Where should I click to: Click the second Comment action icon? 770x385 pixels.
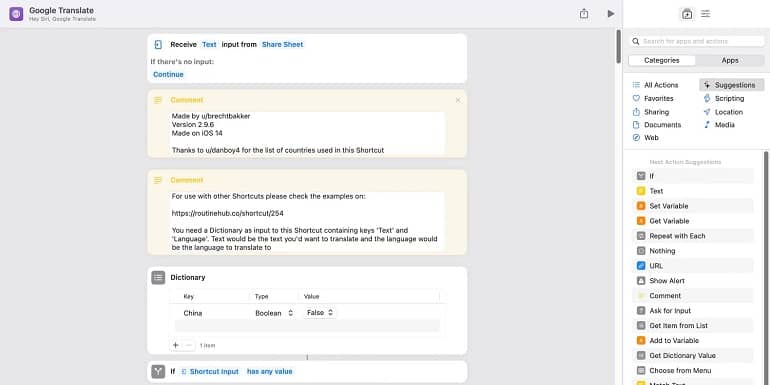[x=158, y=180]
